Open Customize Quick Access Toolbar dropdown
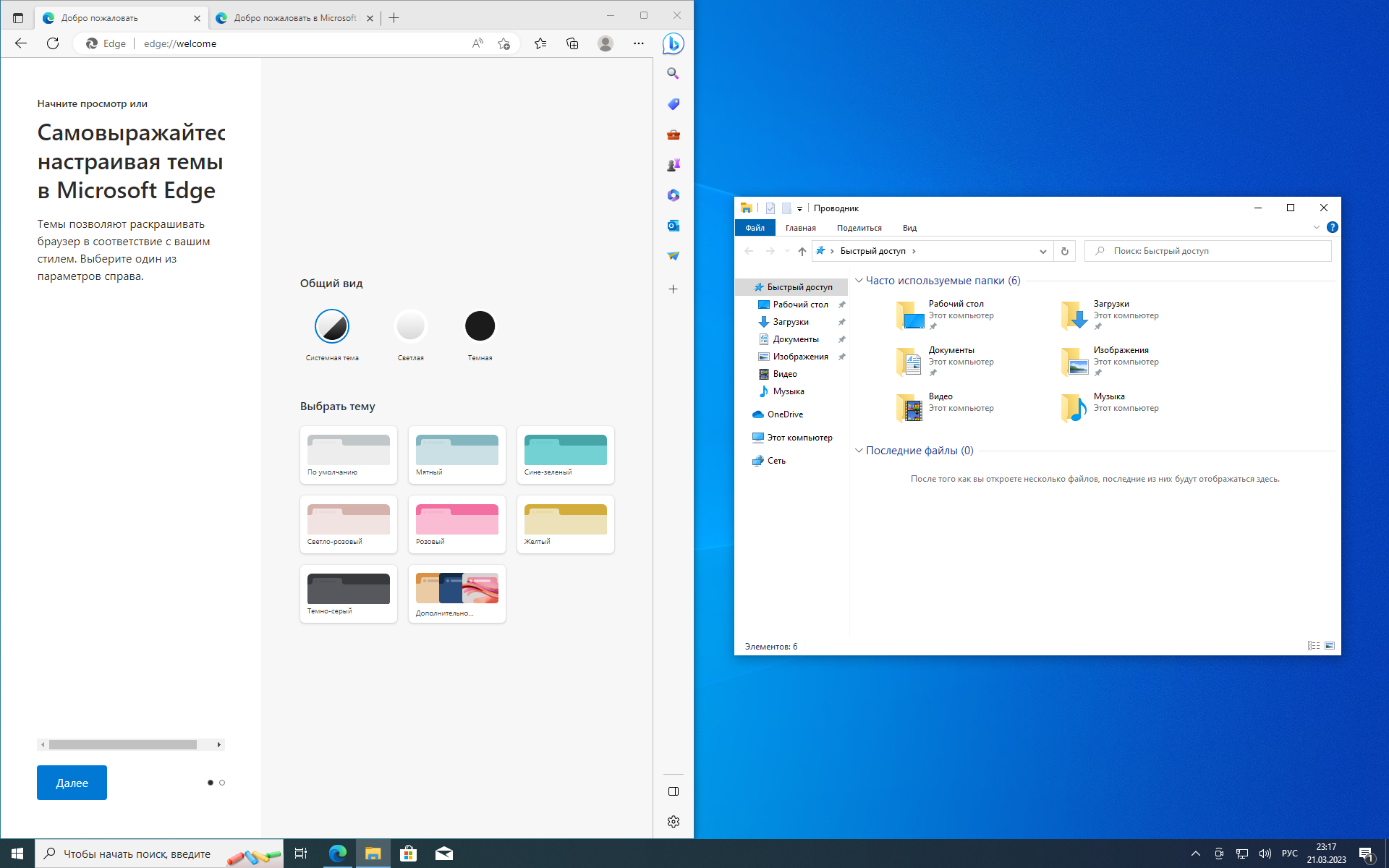1389x868 pixels. point(799,208)
